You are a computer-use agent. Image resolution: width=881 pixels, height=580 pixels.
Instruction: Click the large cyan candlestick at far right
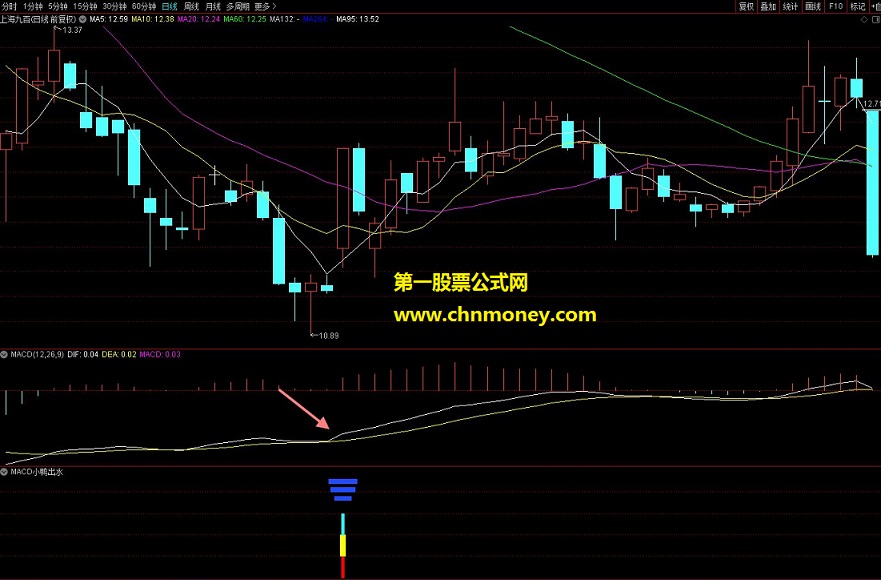873,183
